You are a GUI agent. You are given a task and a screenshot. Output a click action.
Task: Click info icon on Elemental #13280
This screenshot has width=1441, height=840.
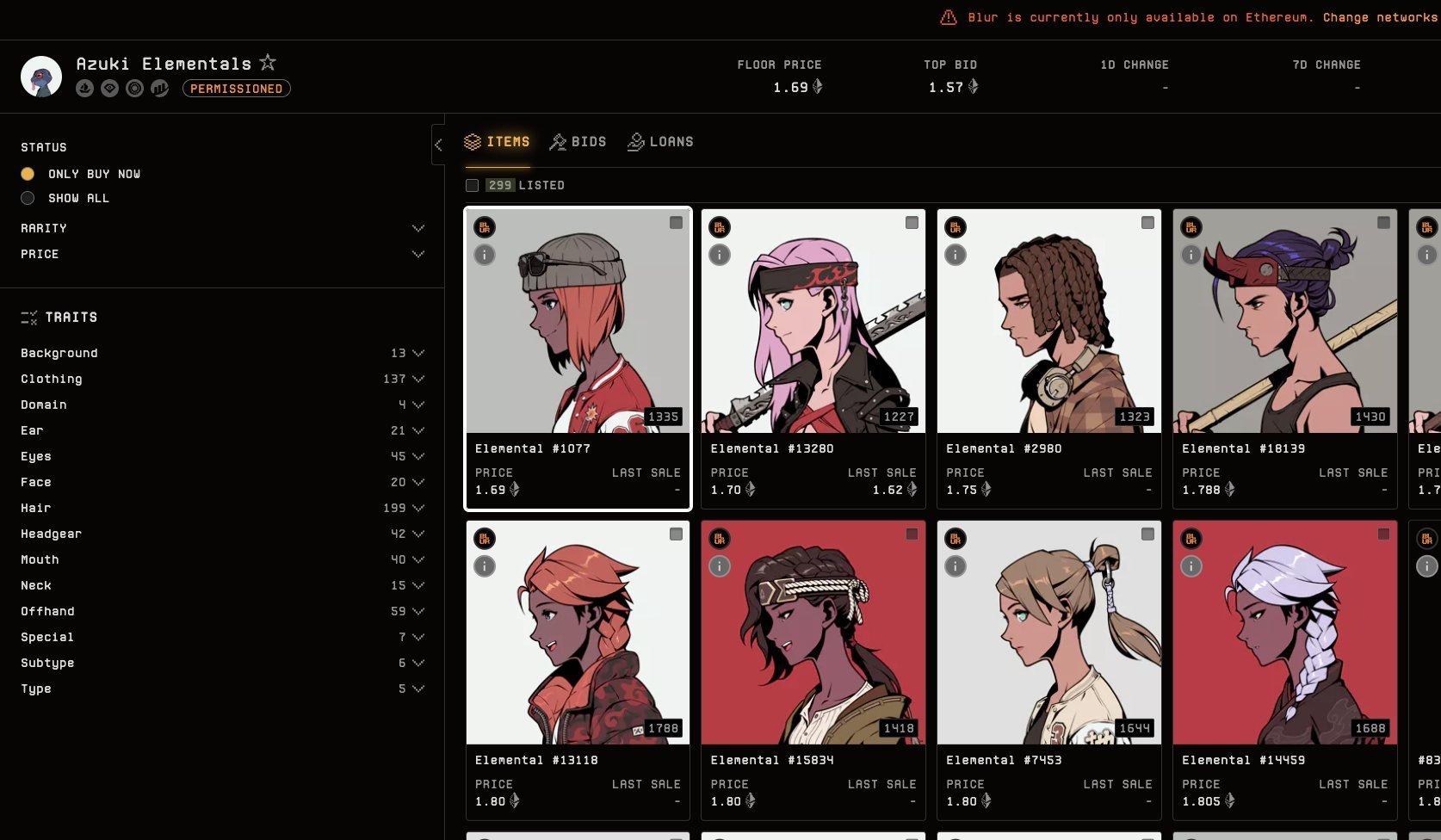tap(720, 255)
